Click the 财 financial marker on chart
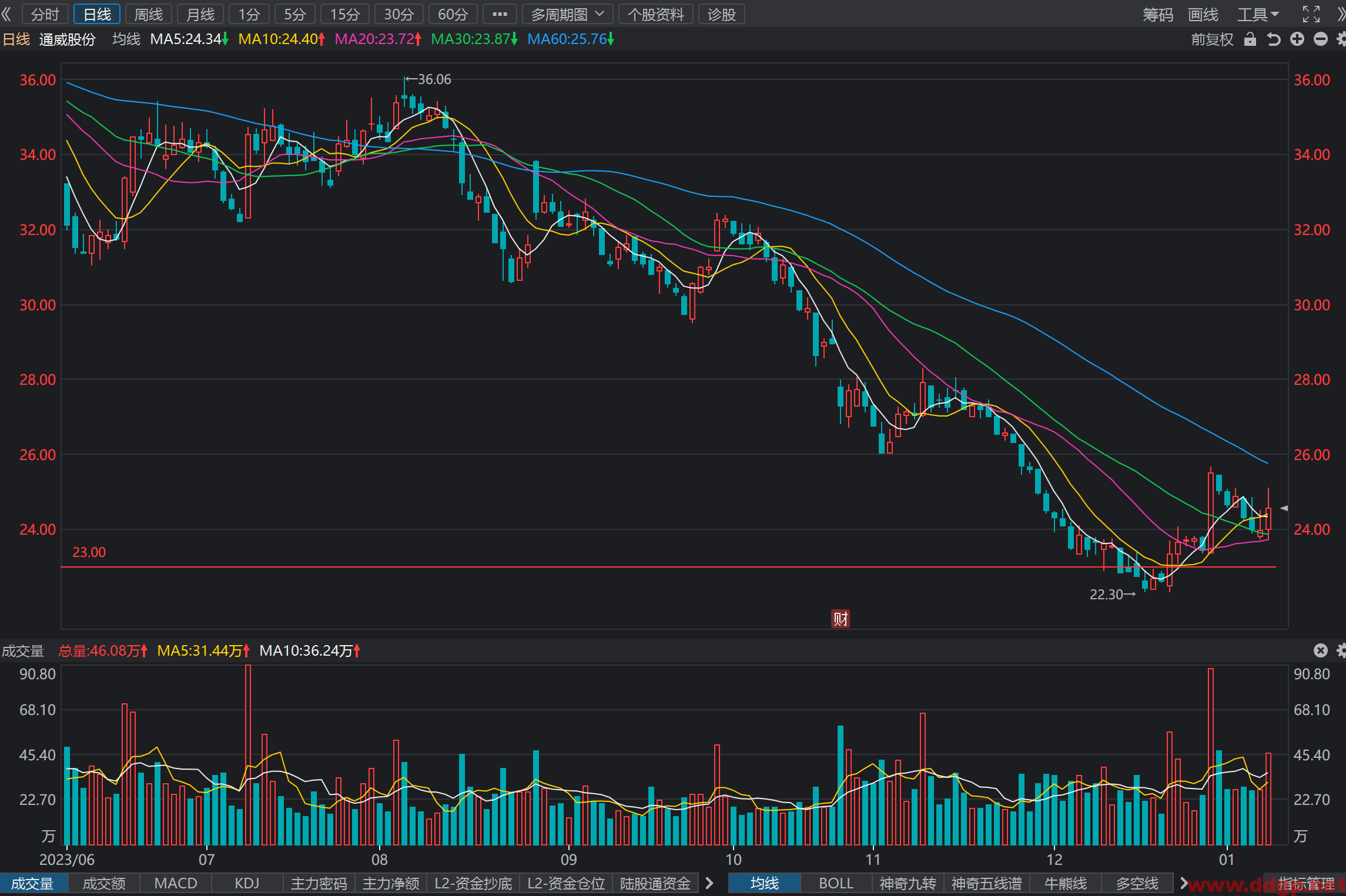The width and height of the screenshot is (1346, 896). pos(840,619)
